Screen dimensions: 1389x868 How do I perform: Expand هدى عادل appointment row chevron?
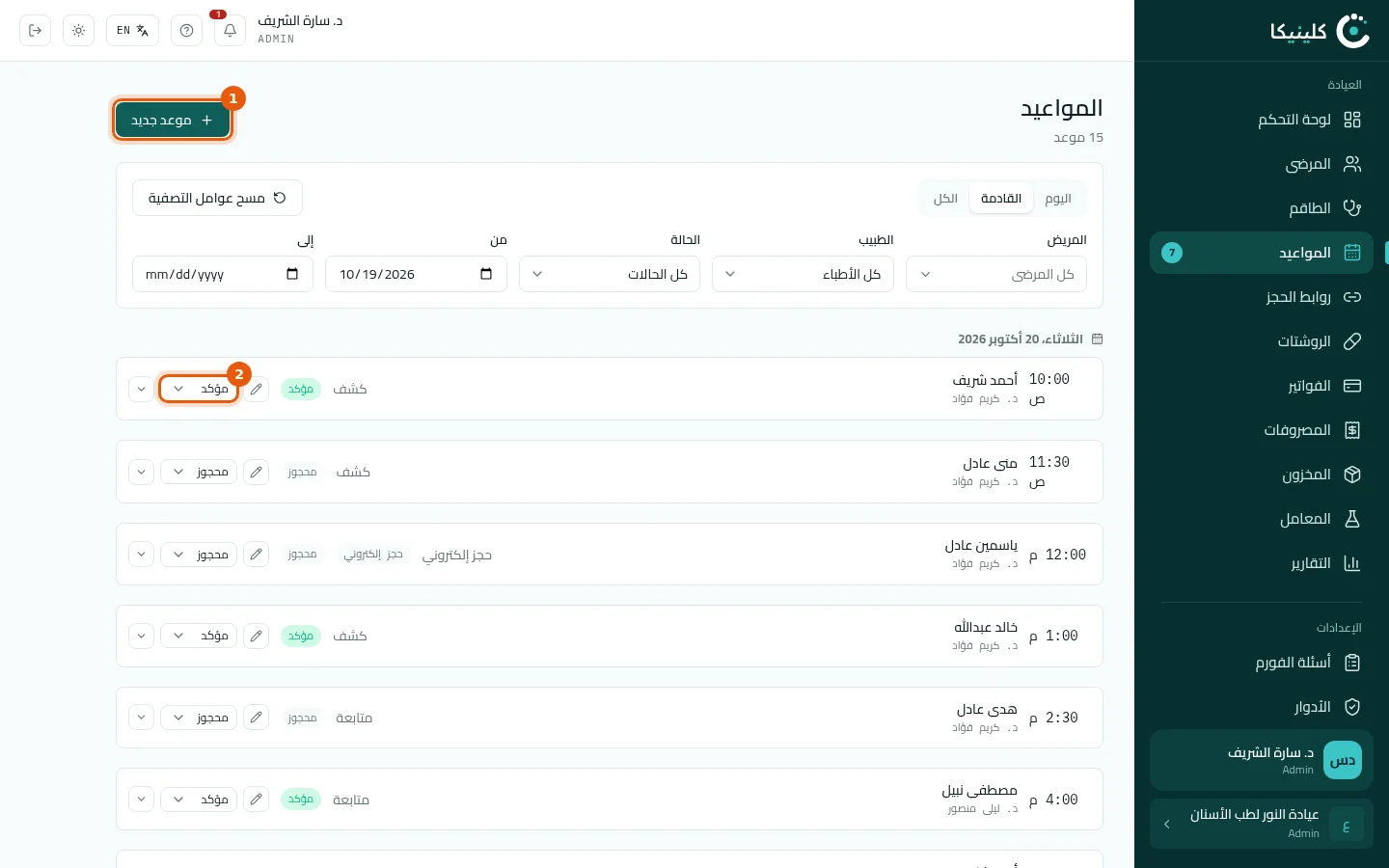141,718
